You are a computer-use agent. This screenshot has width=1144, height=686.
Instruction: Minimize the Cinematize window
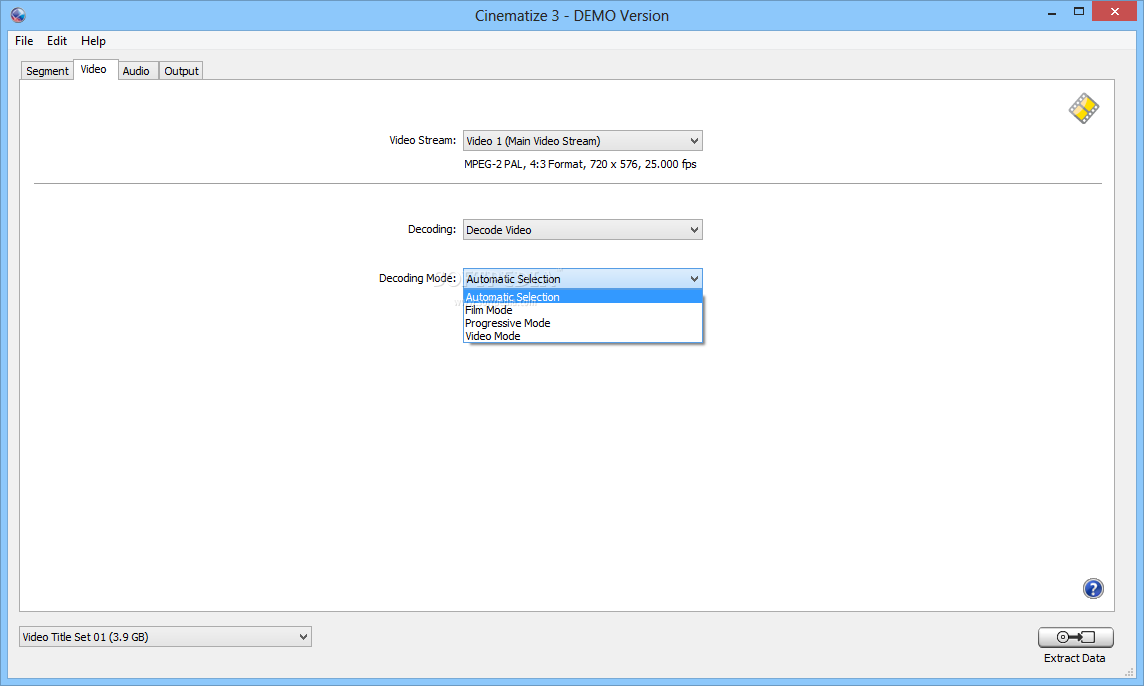click(x=1052, y=12)
